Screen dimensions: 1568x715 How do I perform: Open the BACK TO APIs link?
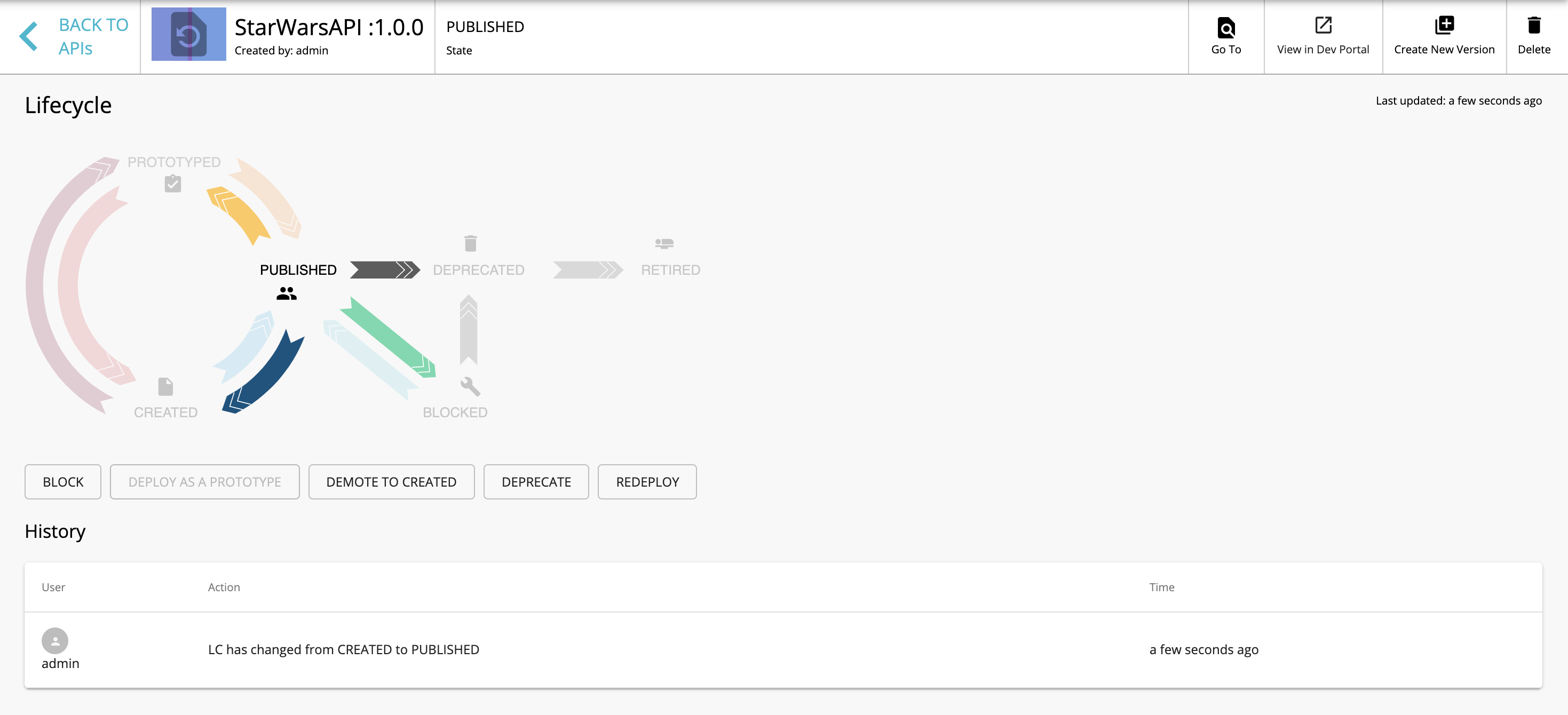93,36
